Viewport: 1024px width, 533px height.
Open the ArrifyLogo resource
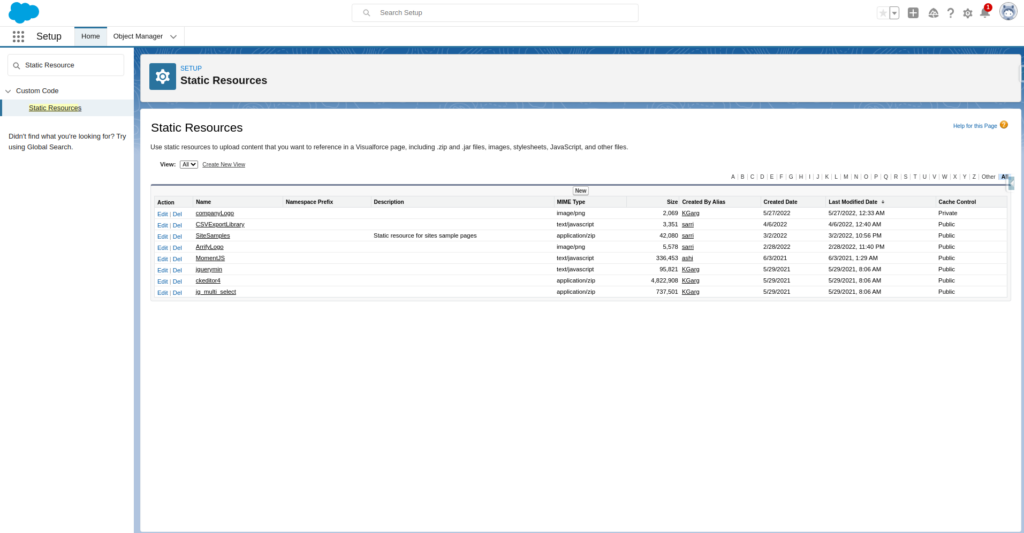pos(209,247)
